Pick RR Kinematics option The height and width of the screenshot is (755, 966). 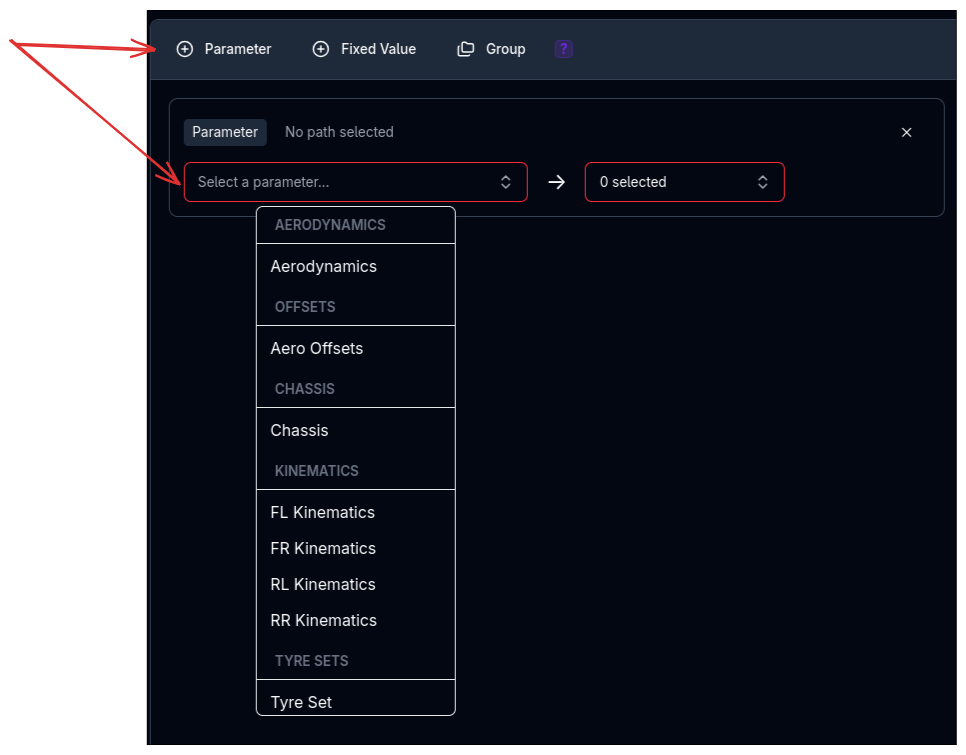[x=324, y=620]
